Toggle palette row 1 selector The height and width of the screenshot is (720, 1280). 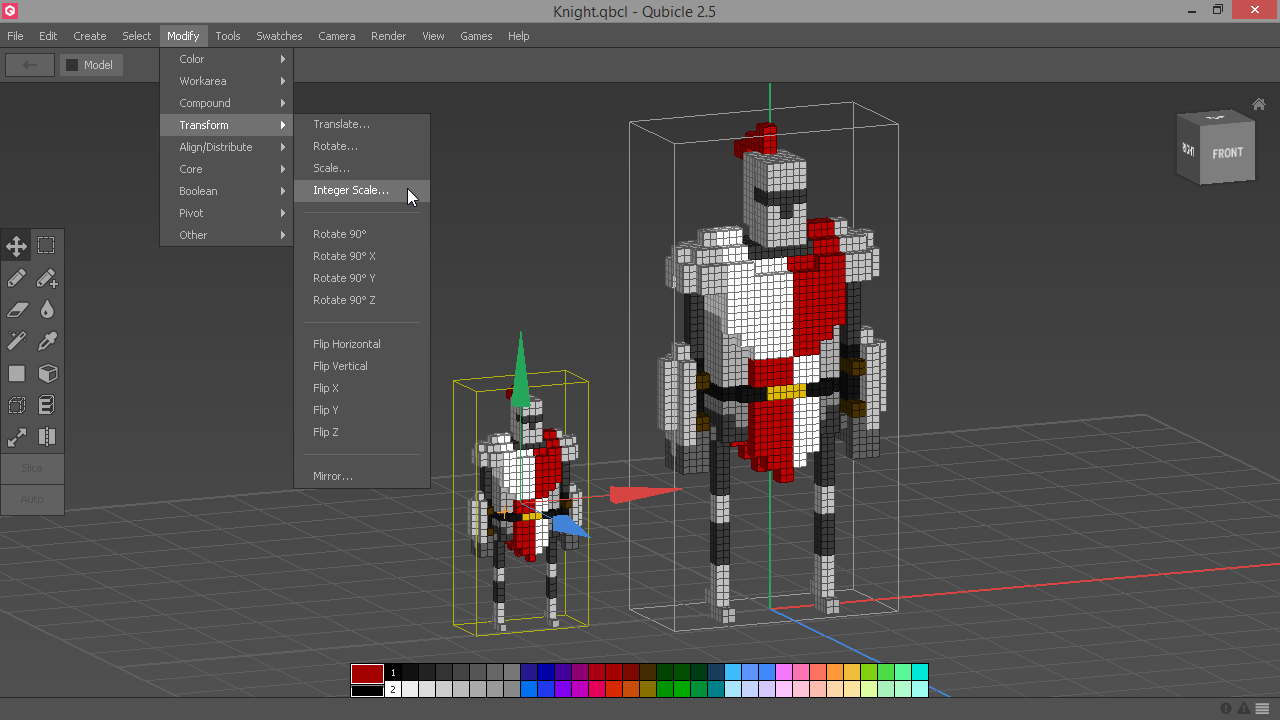393,673
